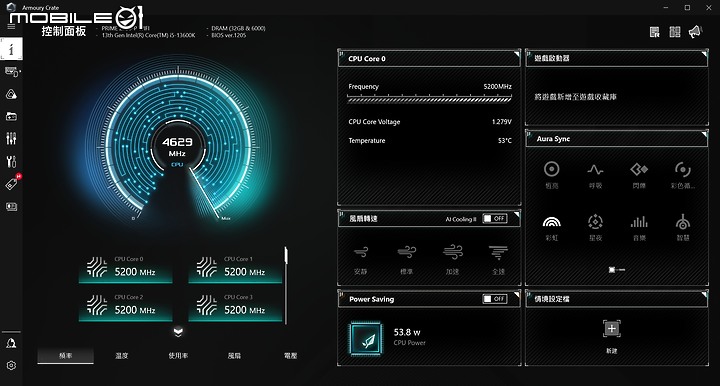Select the CPU Core 0 5200 MHz card
Screen dimensions: 720x386
(125, 268)
